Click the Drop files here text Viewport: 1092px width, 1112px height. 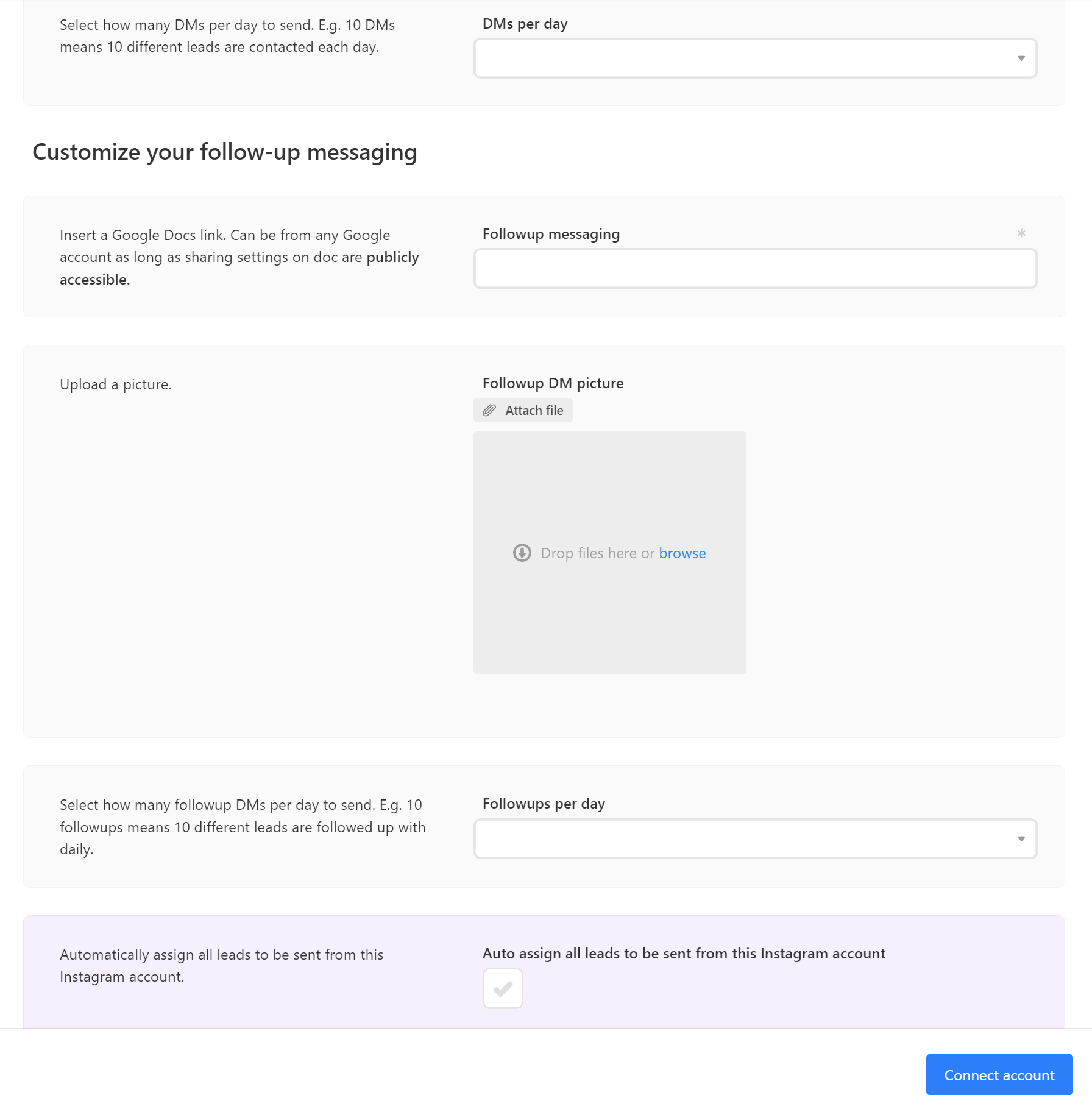pyautogui.click(x=597, y=553)
